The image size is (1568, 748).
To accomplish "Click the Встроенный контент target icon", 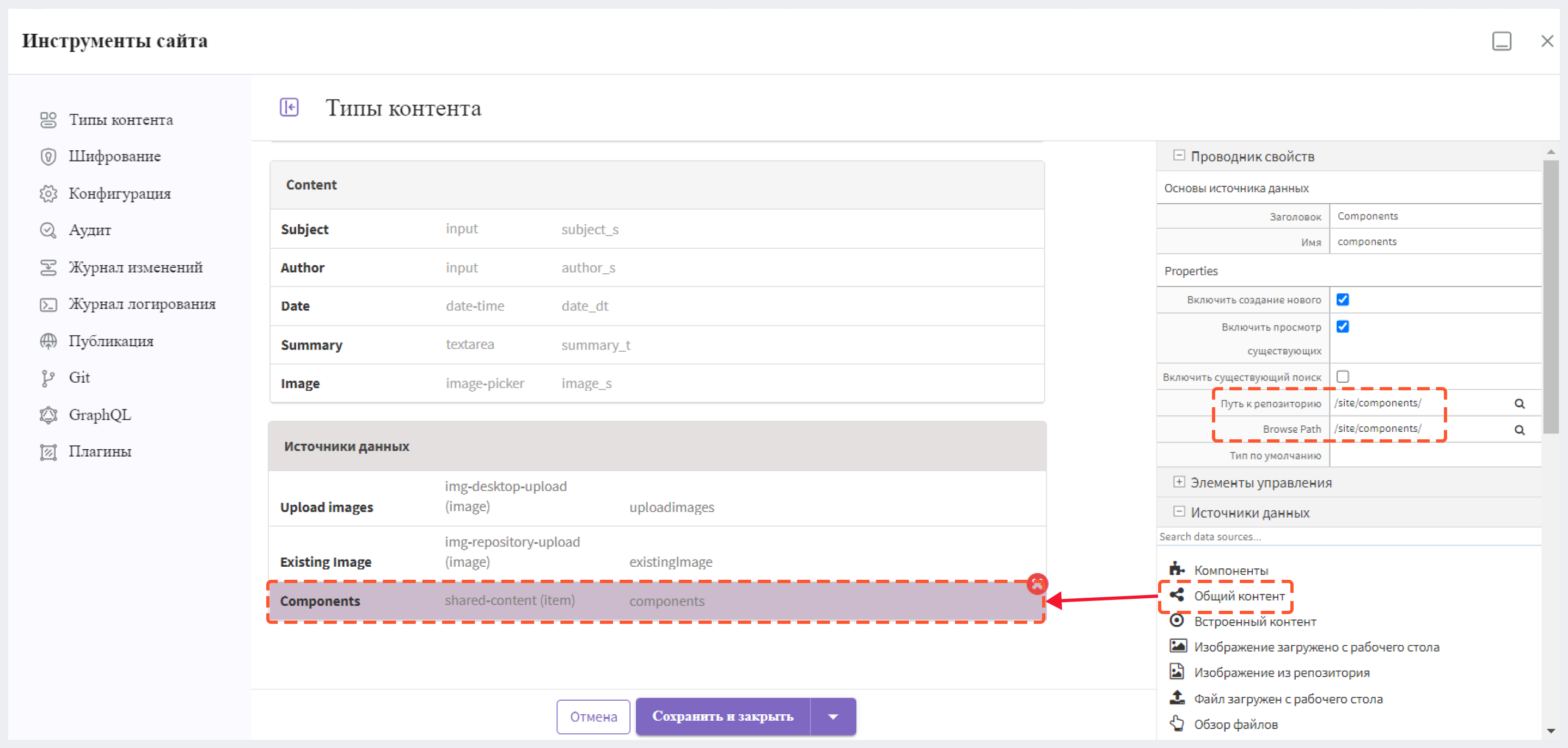I will (x=1177, y=620).
